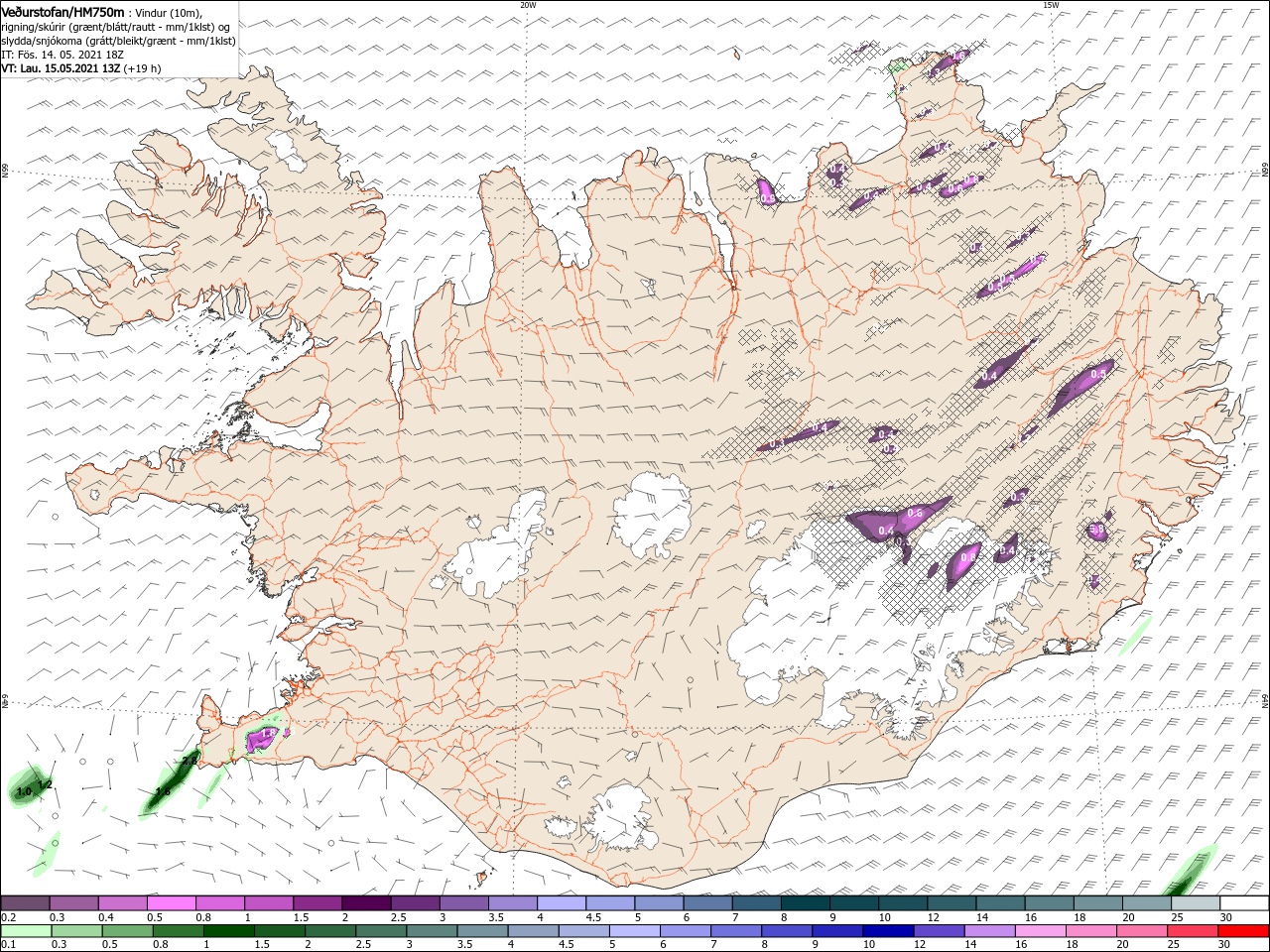Click the light lavender top-row swatch between 4 and 4.5
1270x952 pixels.
point(562,902)
